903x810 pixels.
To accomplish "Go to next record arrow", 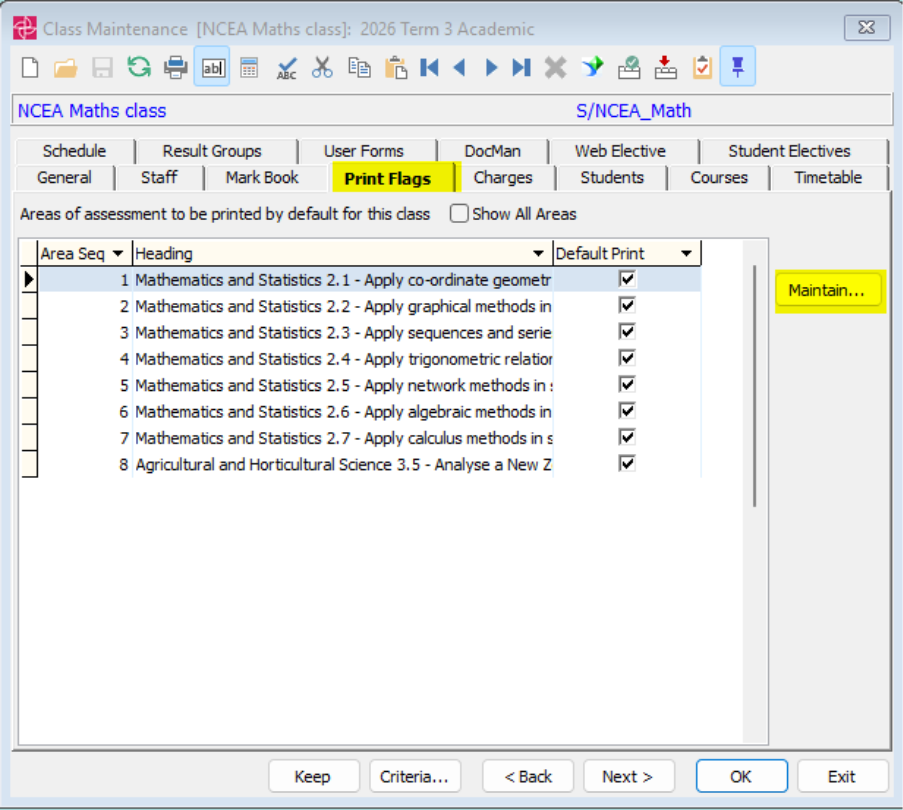I will coord(491,67).
